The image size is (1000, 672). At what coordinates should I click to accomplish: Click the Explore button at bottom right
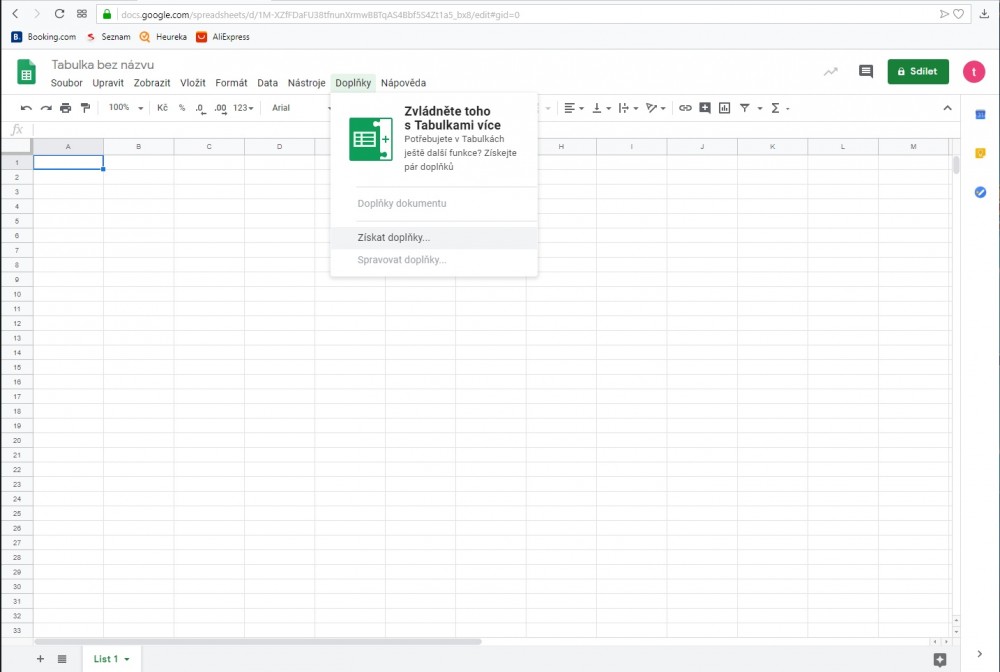(939, 659)
